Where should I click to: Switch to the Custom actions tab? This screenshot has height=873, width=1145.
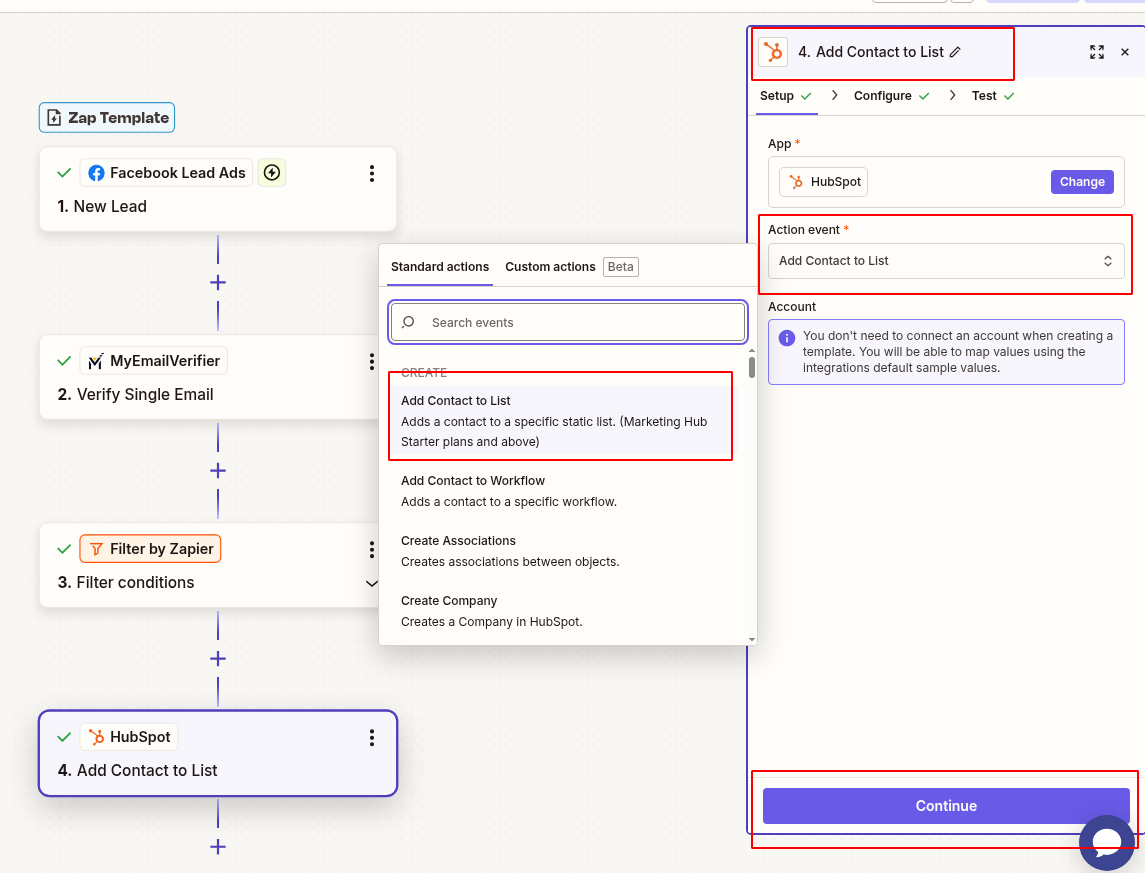[550, 267]
